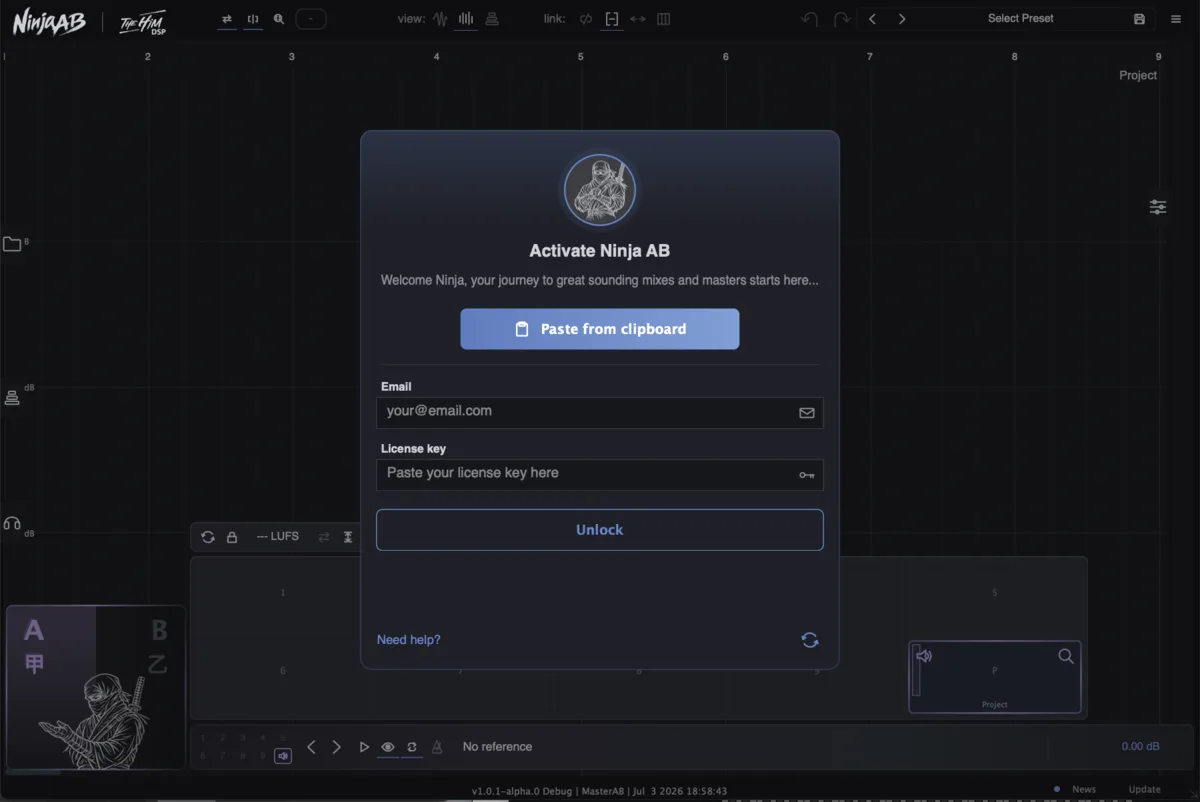Click the redo arrow

pos(842,19)
